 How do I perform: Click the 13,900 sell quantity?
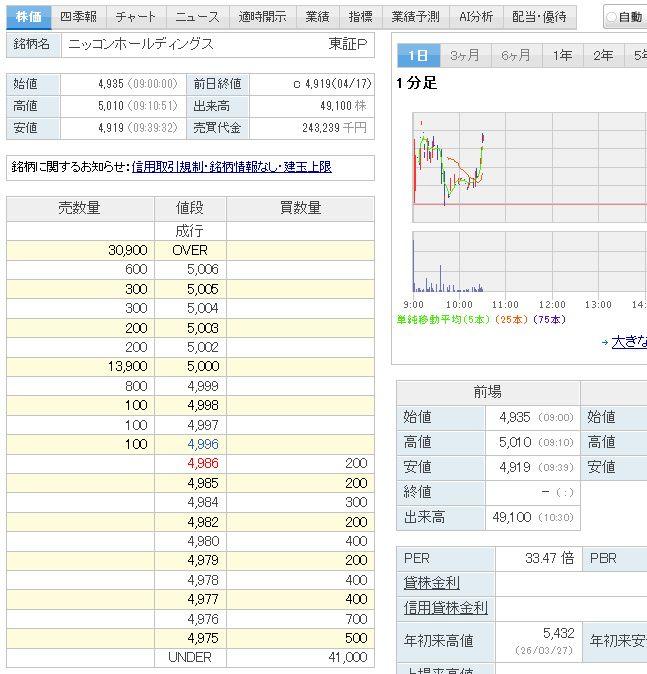click(128, 366)
